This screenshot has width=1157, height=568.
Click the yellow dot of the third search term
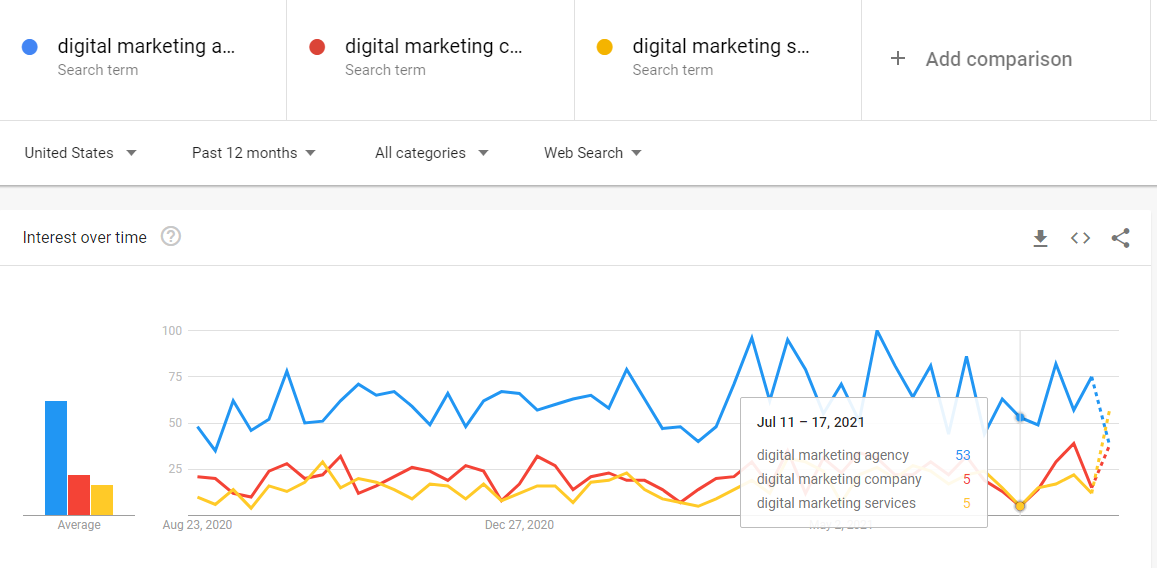(x=604, y=47)
